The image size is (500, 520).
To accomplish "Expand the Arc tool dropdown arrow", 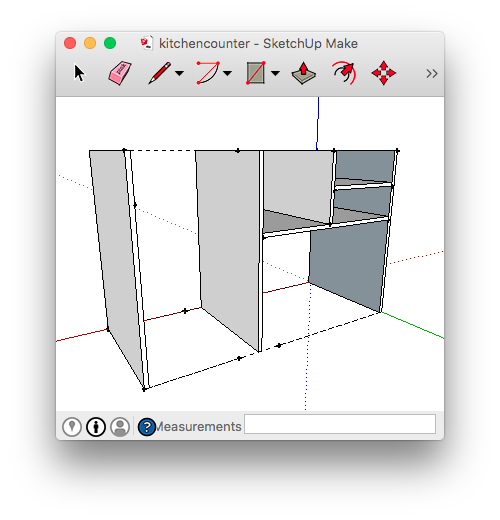I will tap(227, 73).
